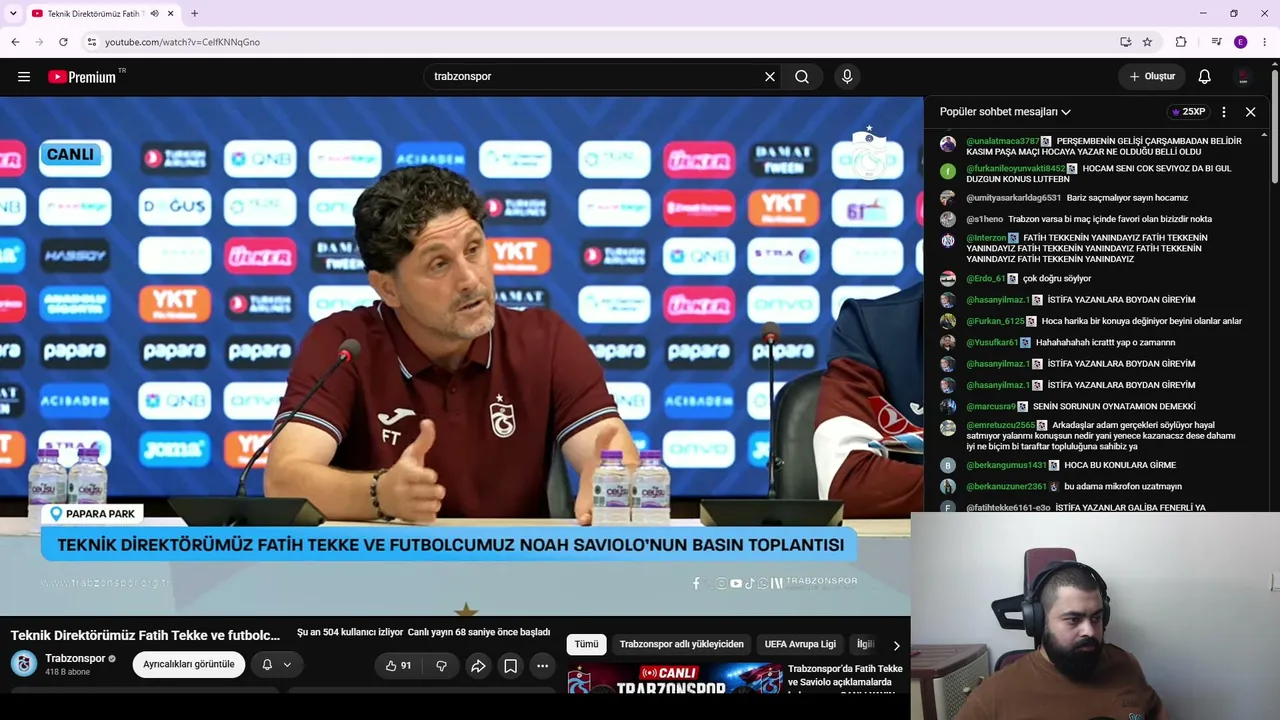Viewport: 1280px width, 720px height.
Task: Select the UEFA Avrupa Ligi chip
Action: pyautogui.click(x=800, y=645)
